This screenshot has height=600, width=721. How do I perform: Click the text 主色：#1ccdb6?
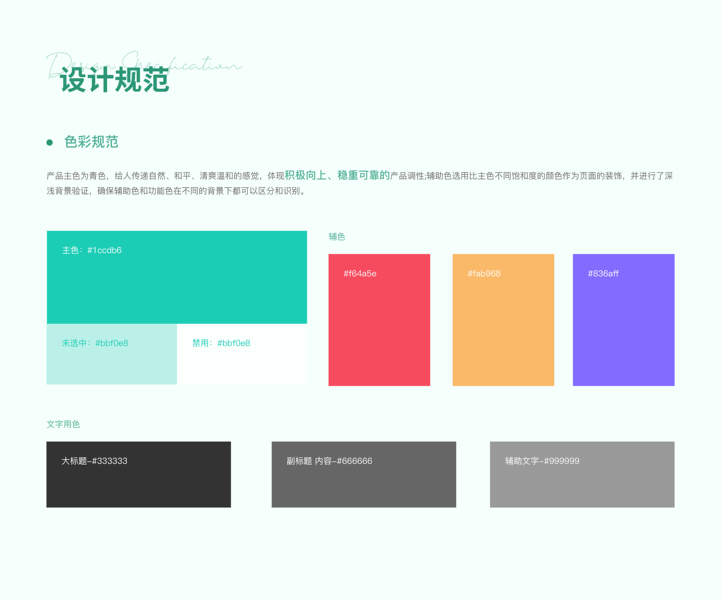coord(92,250)
